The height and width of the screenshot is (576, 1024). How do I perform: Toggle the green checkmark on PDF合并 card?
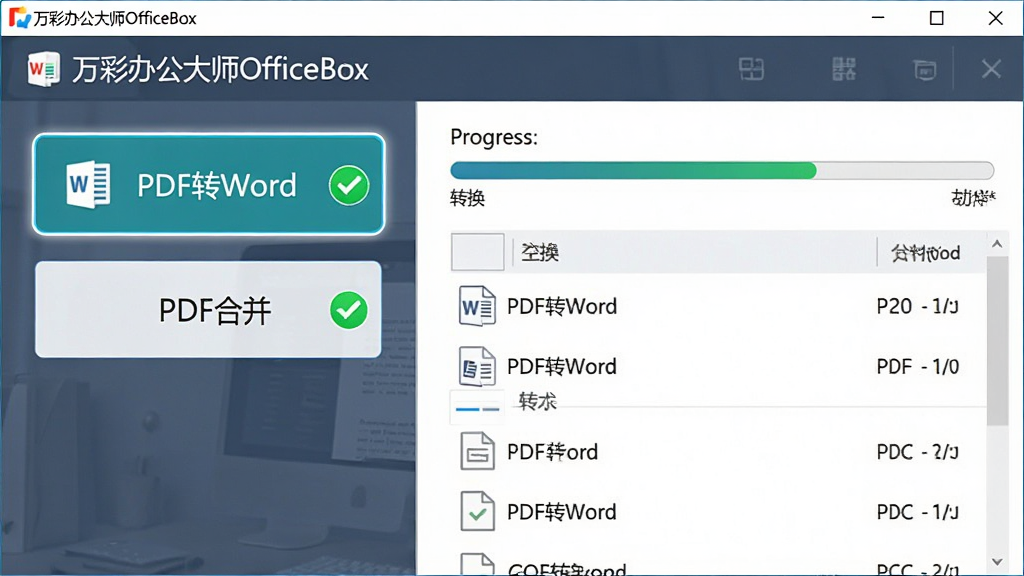(x=349, y=310)
